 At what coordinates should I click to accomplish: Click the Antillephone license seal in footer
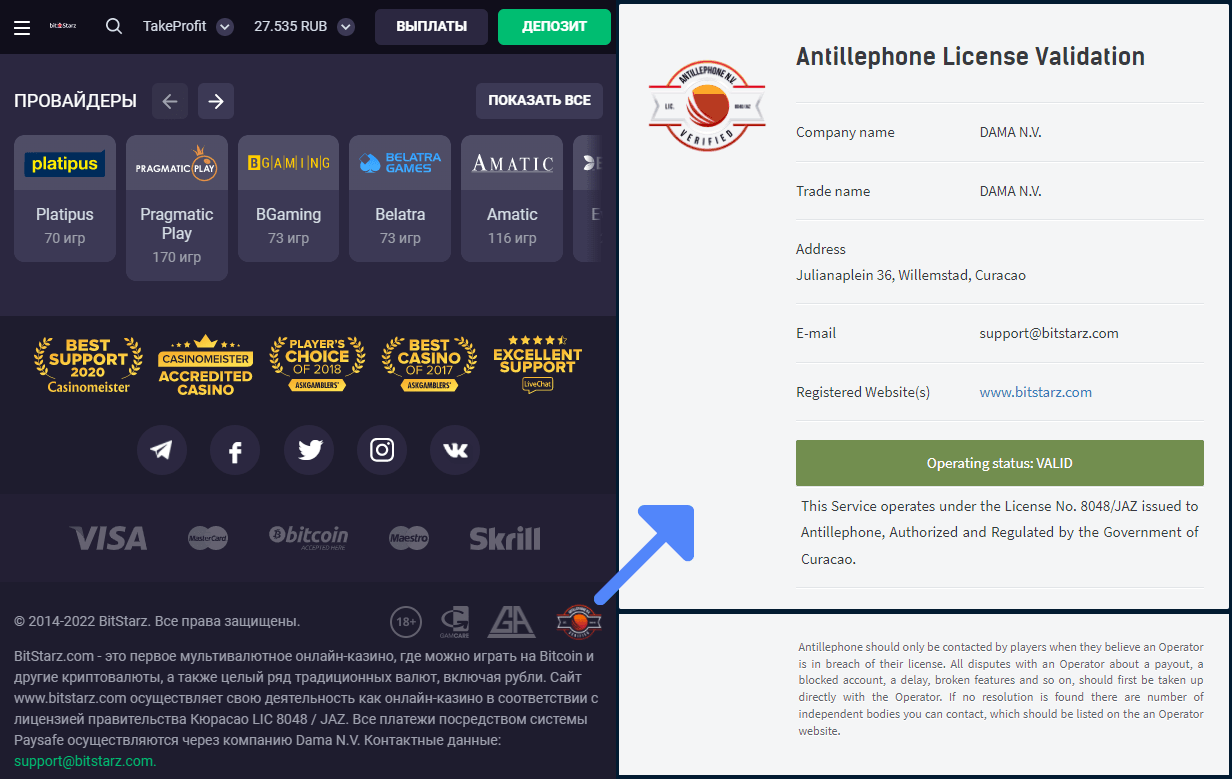pyautogui.click(x=579, y=622)
